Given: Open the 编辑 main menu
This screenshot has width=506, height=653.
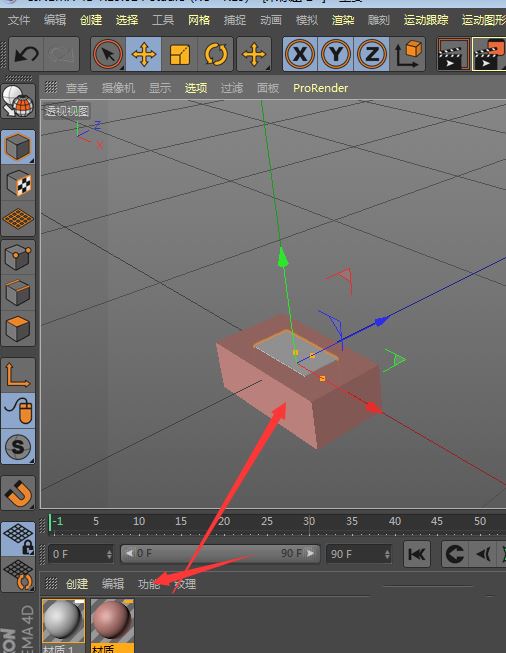Looking at the screenshot, I should pyautogui.click(x=55, y=20).
